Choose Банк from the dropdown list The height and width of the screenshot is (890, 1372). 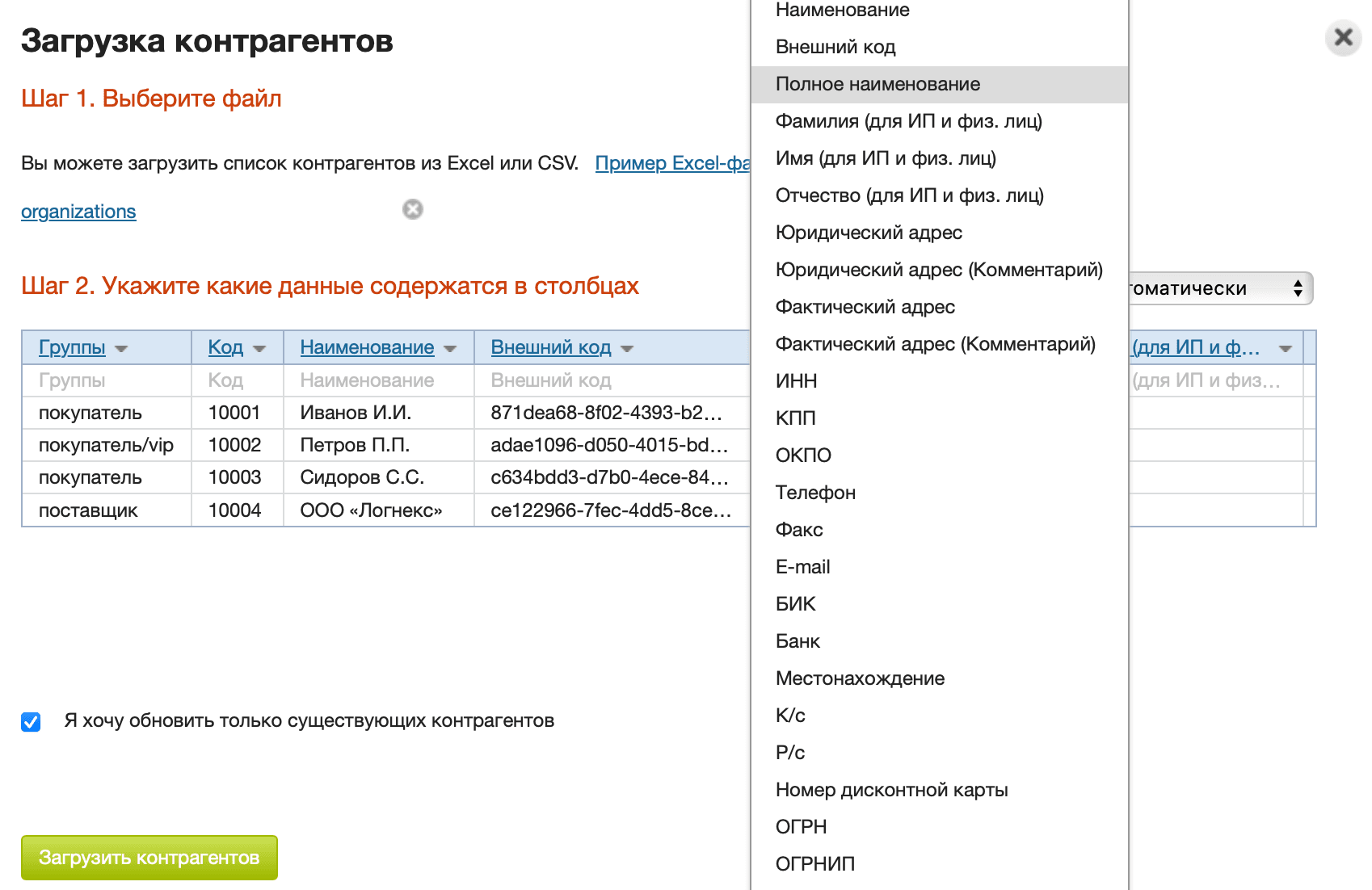pos(797,640)
